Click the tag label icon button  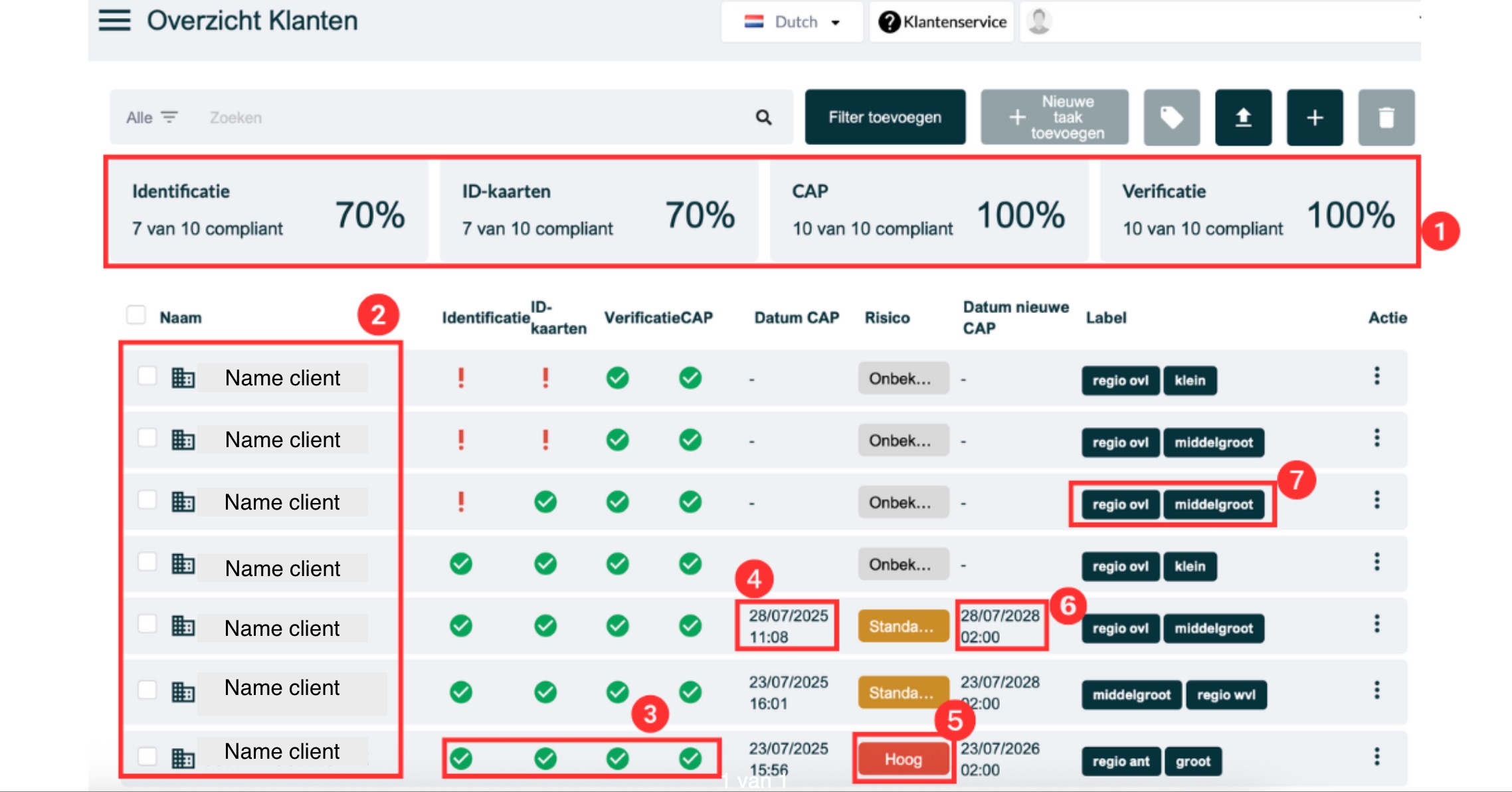(x=1171, y=118)
